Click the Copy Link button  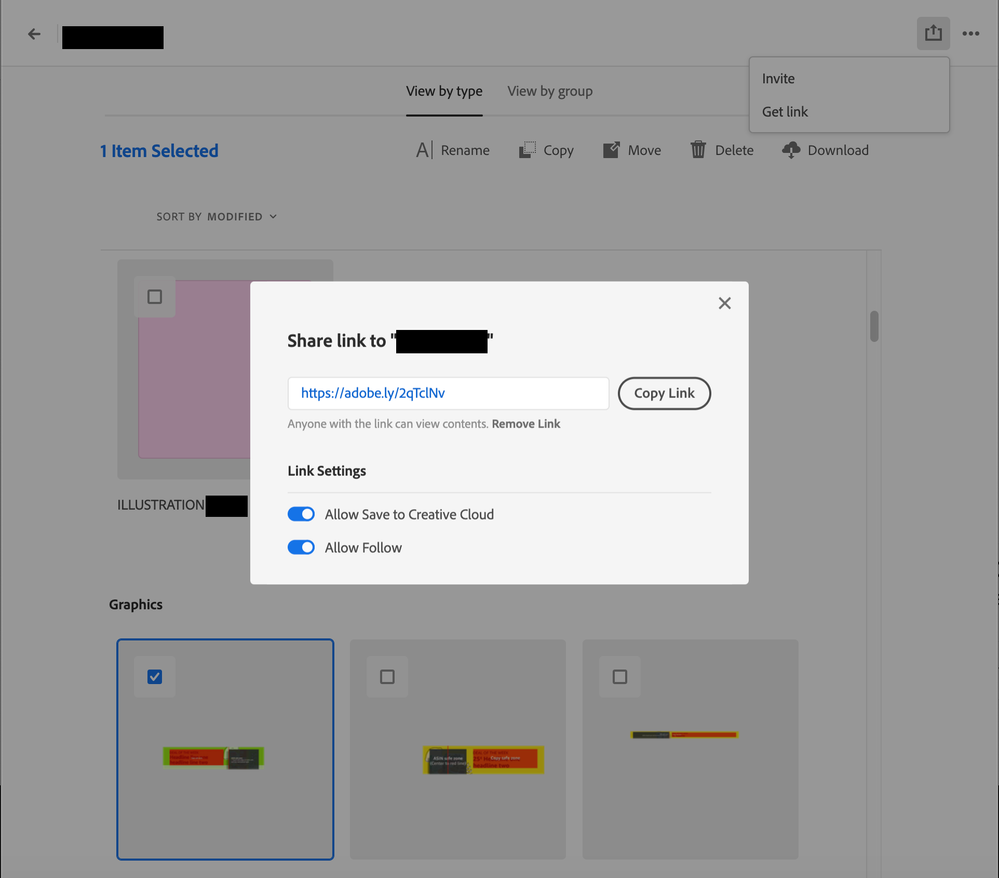point(664,393)
